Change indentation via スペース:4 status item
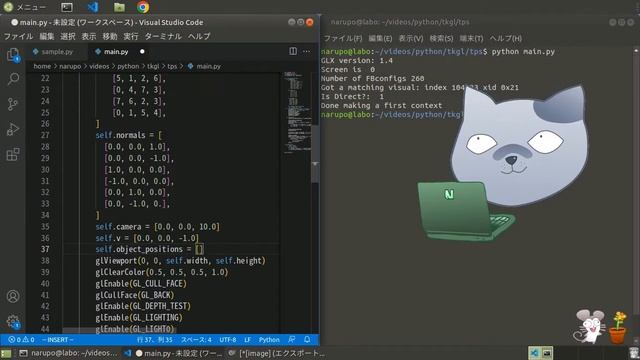Image resolution: width=640 pixels, height=360 pixels. pos(196,340)
